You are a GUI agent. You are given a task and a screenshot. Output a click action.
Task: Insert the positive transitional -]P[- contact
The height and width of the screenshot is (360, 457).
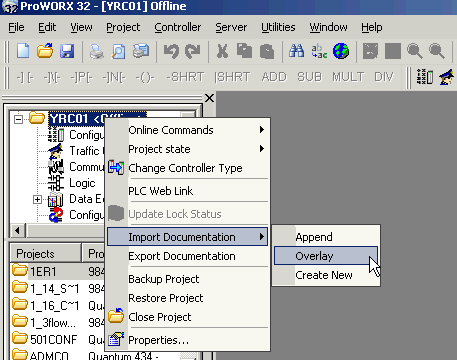[x=81, y=77]
